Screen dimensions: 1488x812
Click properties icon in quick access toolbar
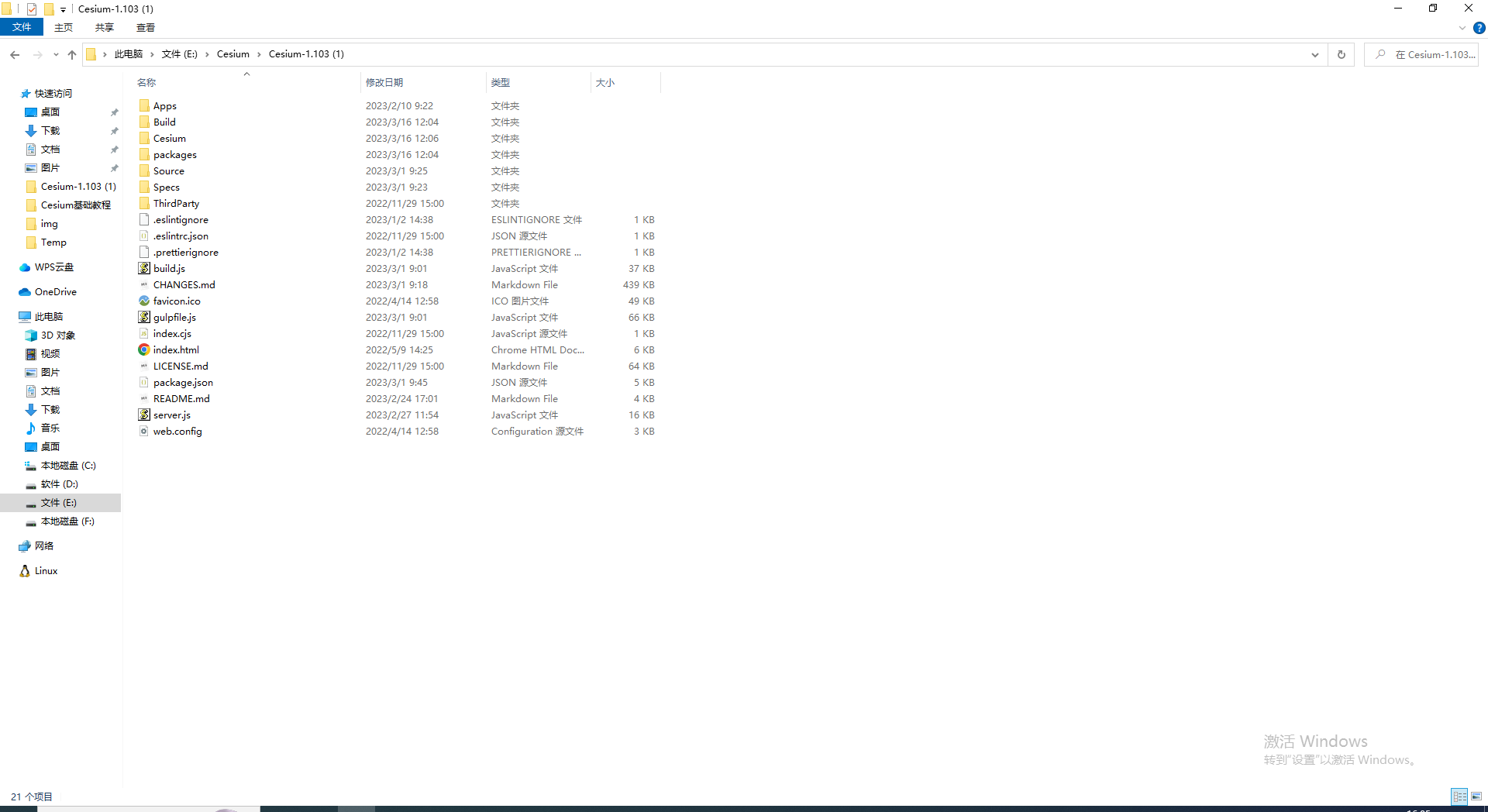(32, 9)
